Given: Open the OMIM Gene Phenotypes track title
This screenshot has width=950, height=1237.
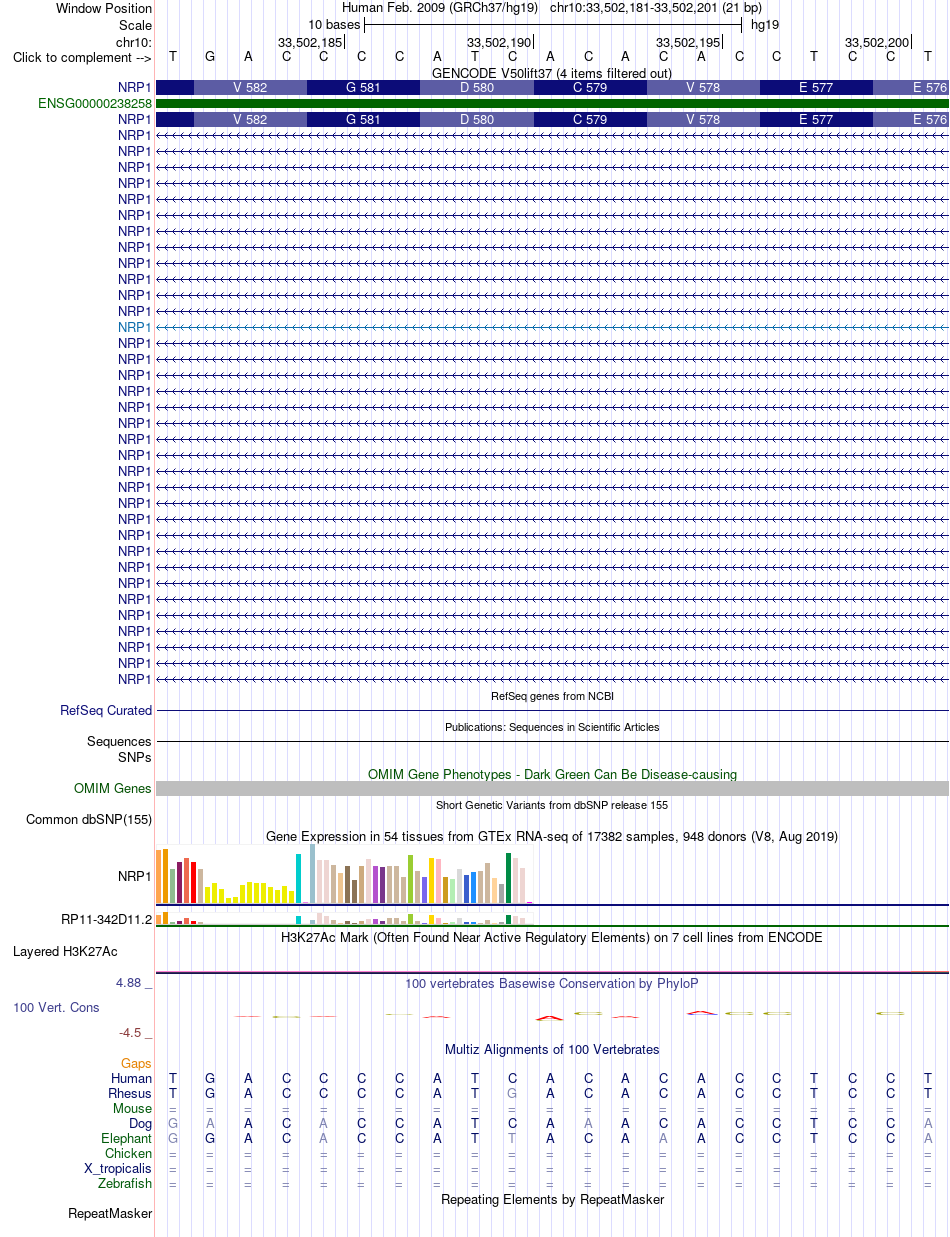Looking at the screenshot, I should click(552, 774).
